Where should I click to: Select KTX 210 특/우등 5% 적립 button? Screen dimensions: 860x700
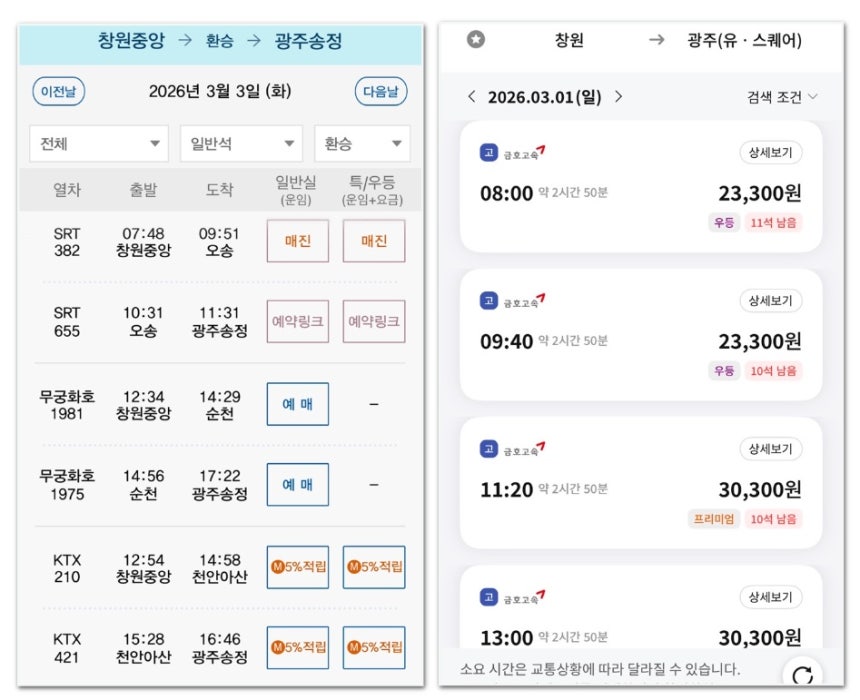[x=374, y=567]
